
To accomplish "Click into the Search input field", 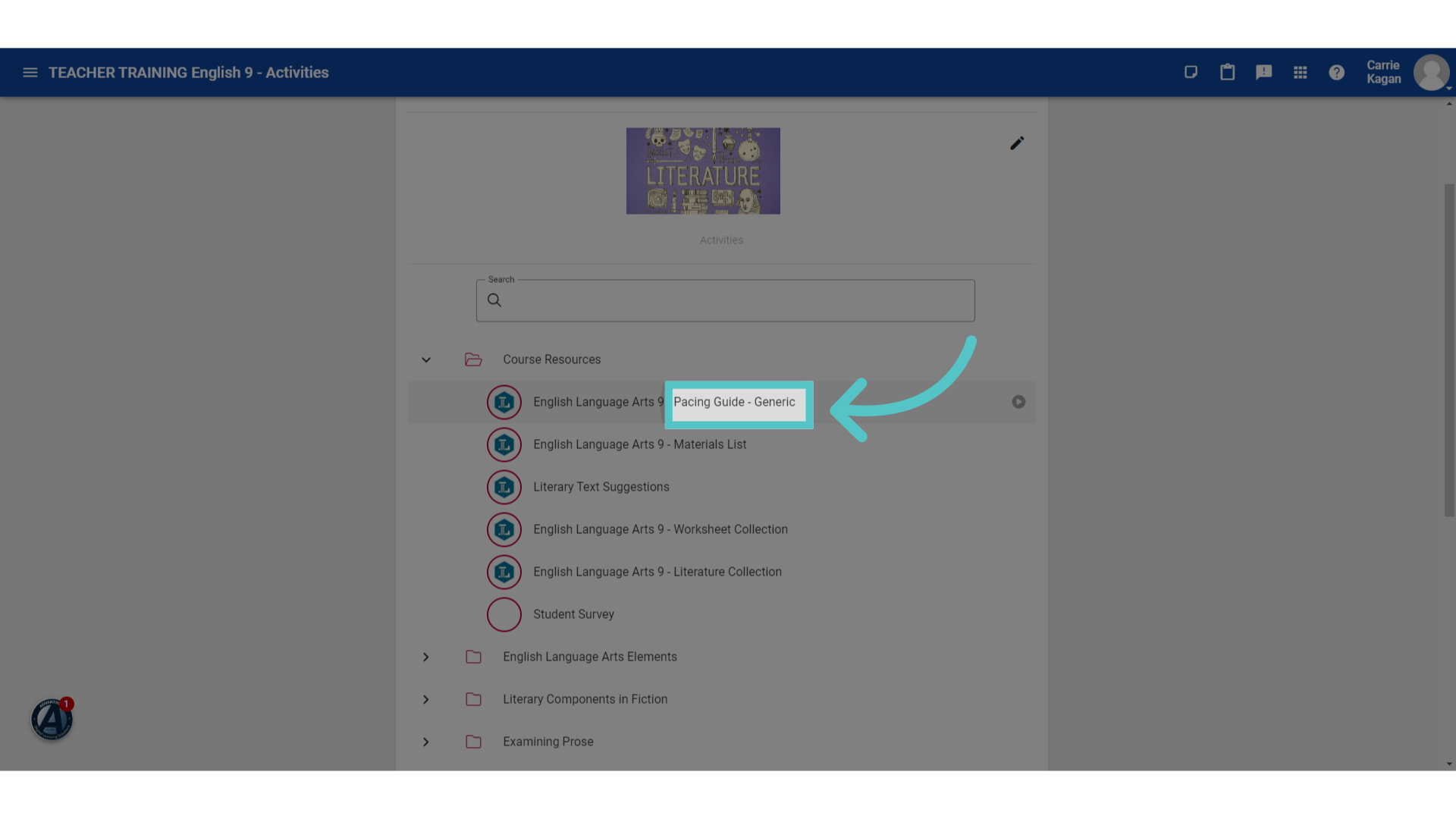I will click(725, 300).
